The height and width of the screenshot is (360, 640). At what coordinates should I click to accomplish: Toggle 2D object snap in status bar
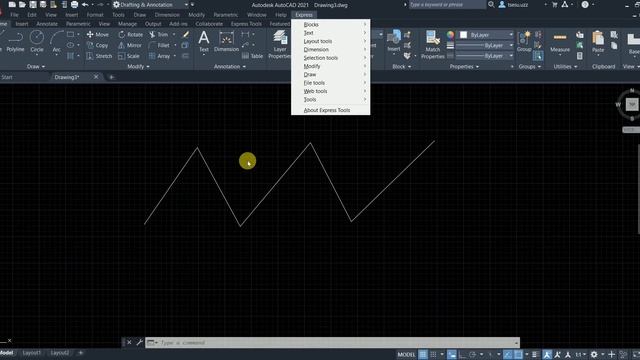pyautogui.click(x=518, y=354)
